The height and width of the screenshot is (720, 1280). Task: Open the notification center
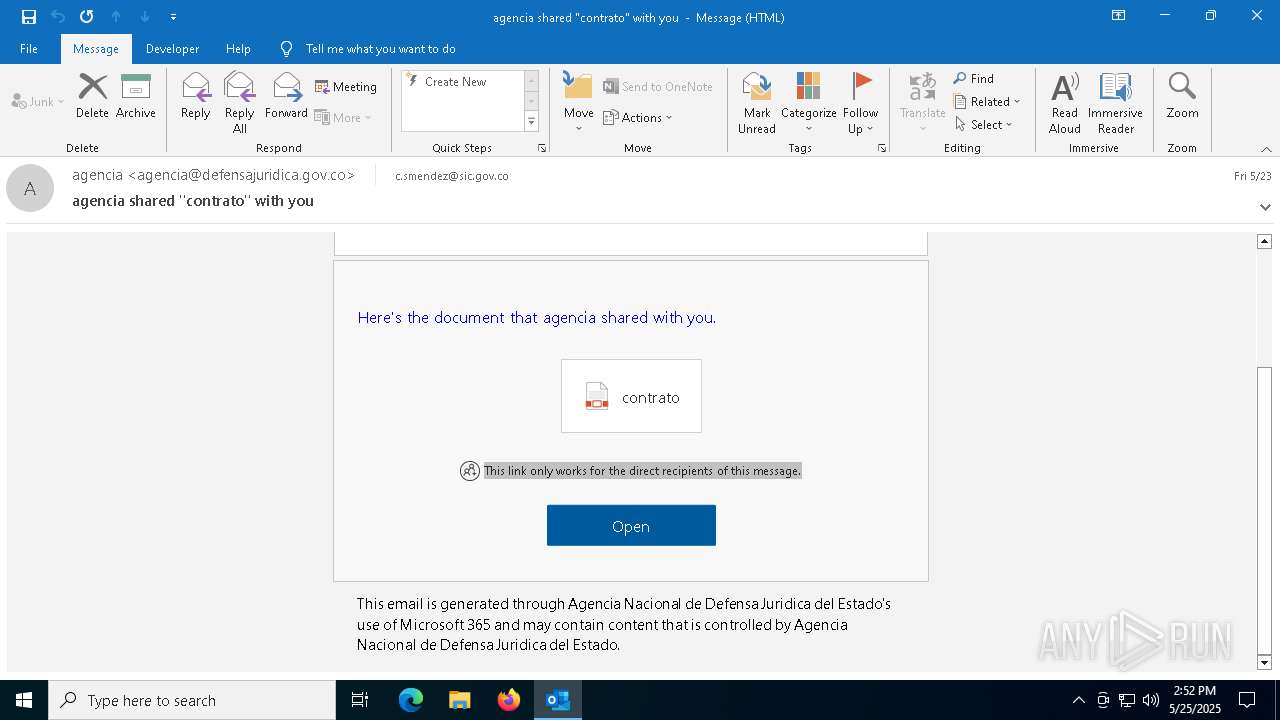(1248, 700)
